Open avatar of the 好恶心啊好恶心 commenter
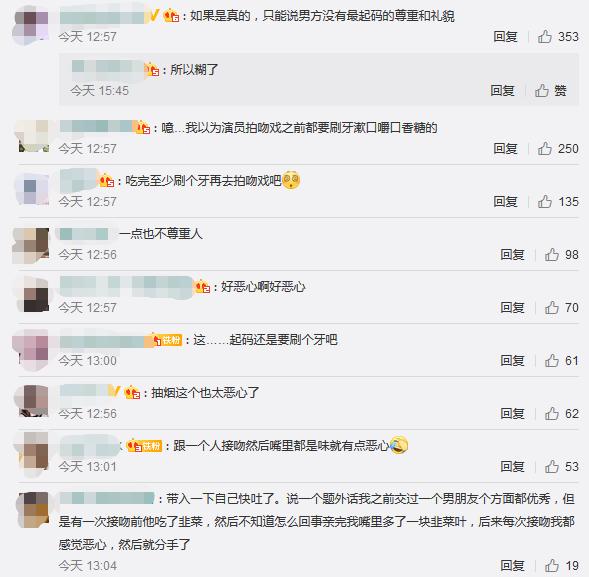Viewport: 589px width, 577px height. click(x=32, y=294)
